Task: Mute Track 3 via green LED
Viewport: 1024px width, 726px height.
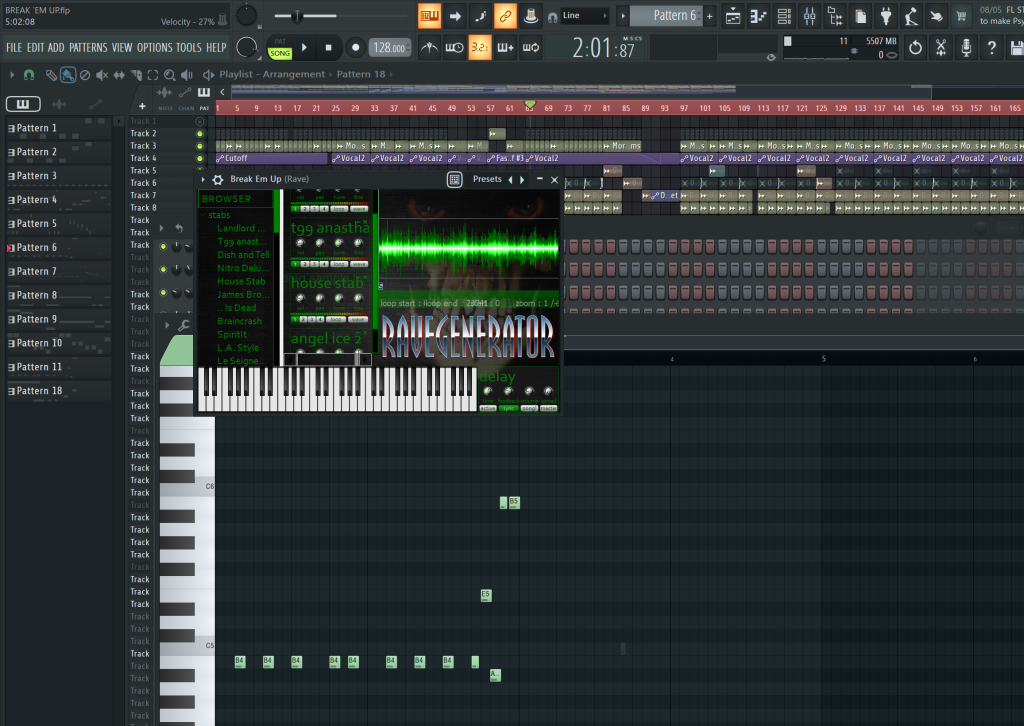Action: [200, 146]
